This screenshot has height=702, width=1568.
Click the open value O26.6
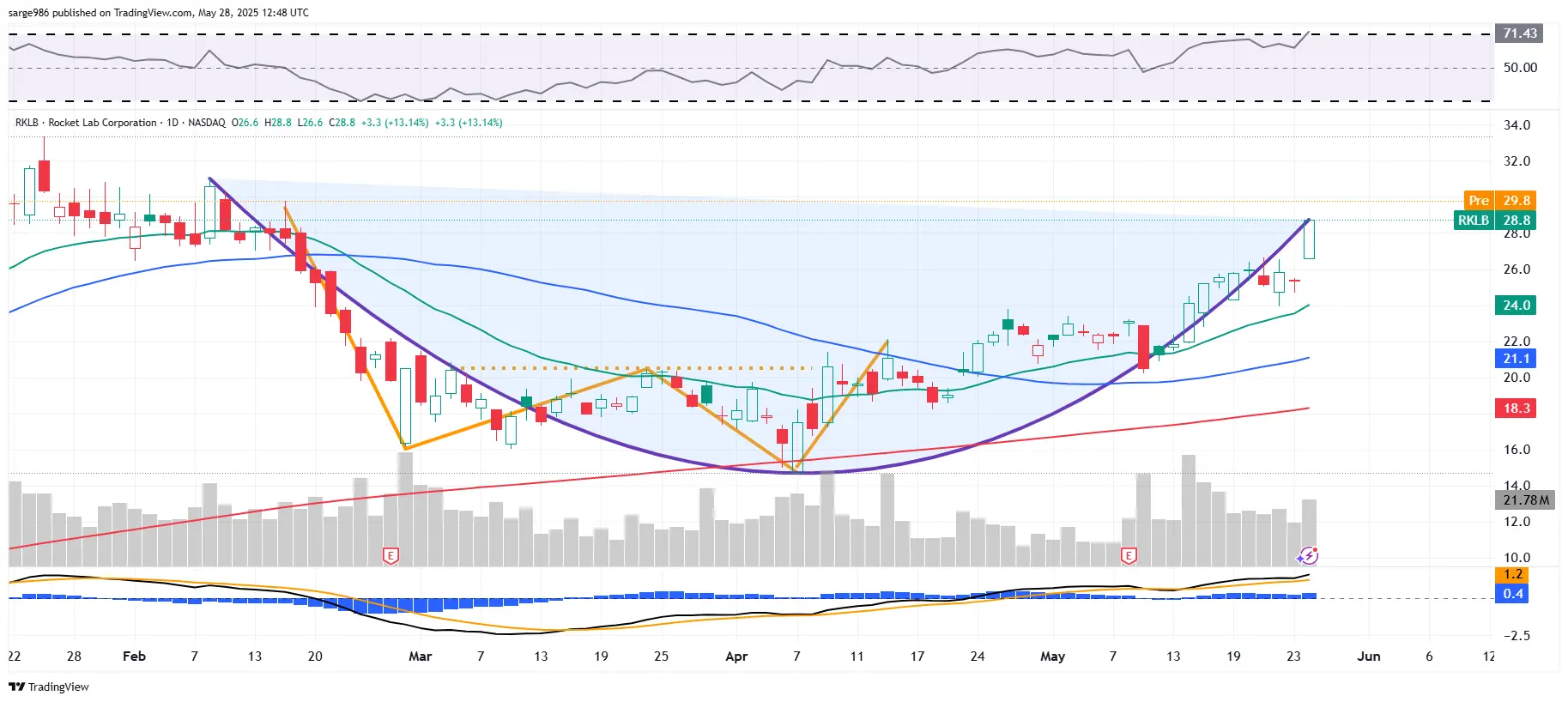[245, 123]
